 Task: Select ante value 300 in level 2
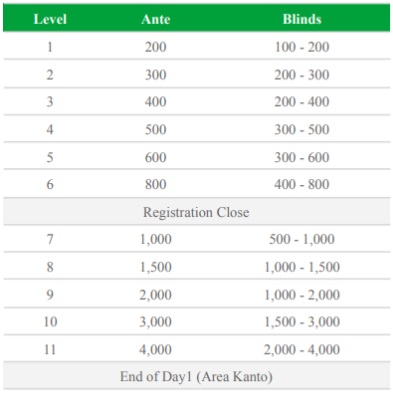tap(156, 74)
